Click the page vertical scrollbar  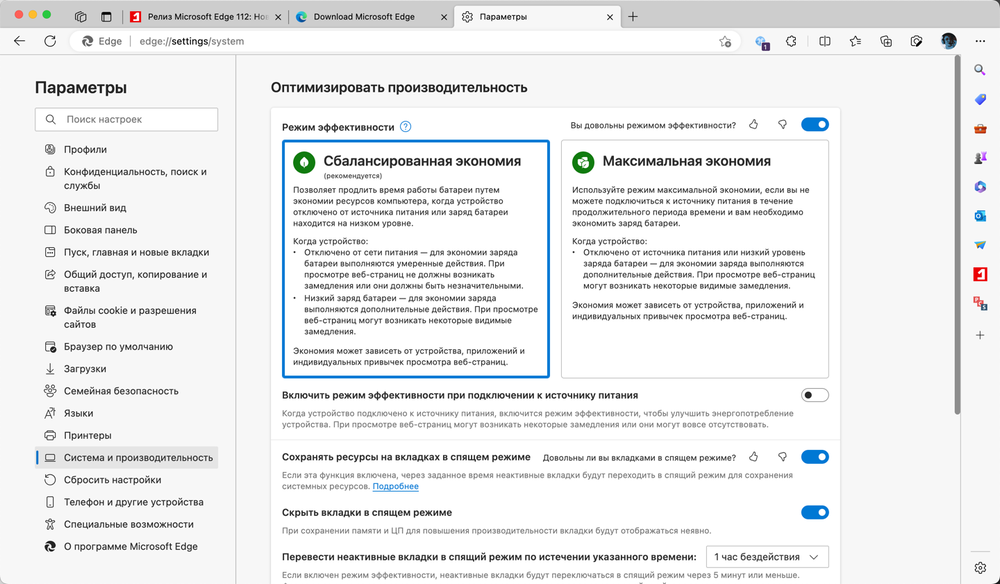[957, 236]
